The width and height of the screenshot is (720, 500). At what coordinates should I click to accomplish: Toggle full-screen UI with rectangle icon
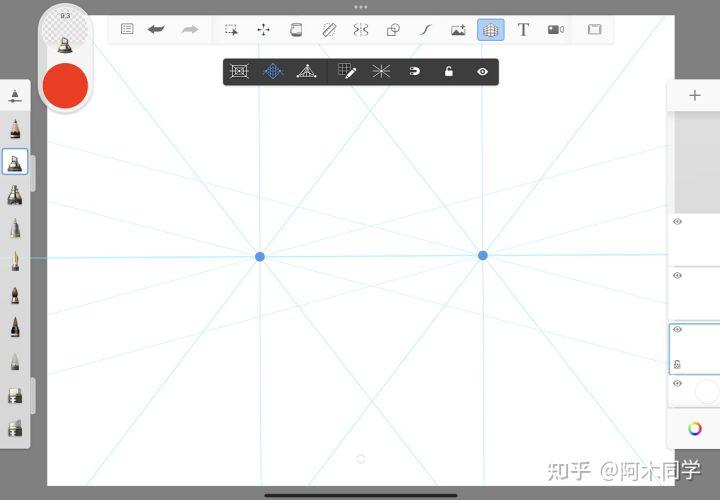point(595,30)
